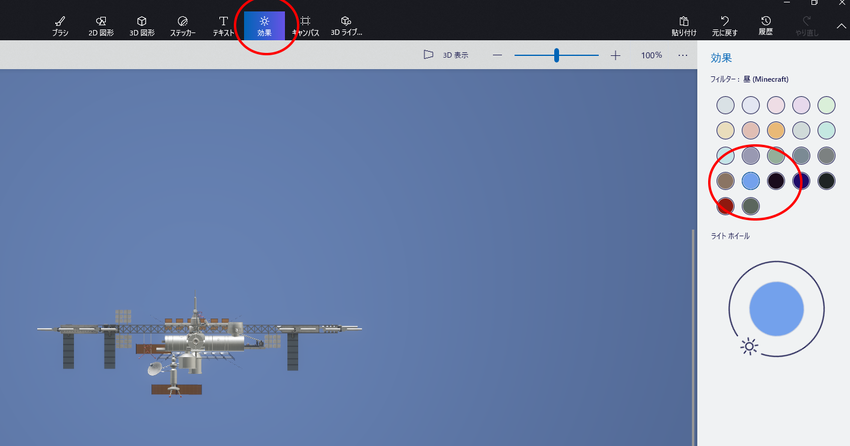Apply the pale pink filter swatch

tap(776, 105)
